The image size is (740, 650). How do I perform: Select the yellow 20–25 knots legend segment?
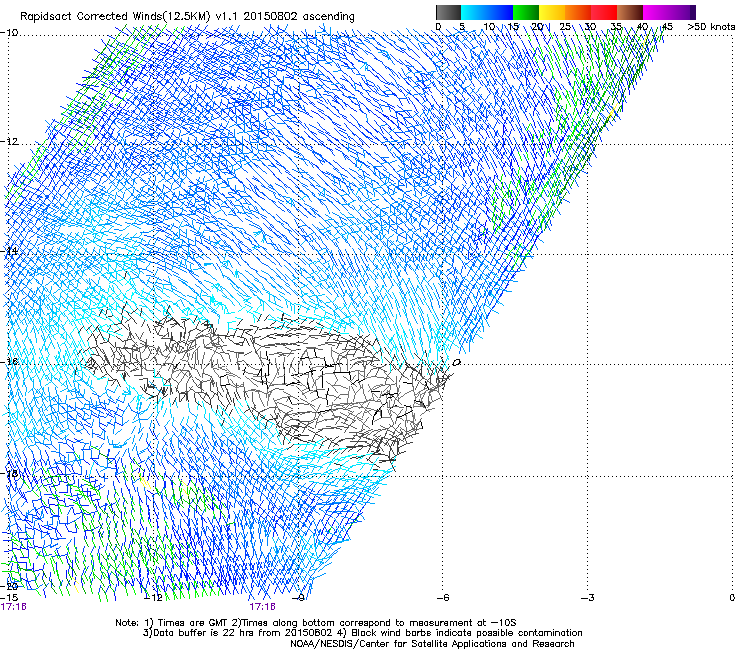552,12
